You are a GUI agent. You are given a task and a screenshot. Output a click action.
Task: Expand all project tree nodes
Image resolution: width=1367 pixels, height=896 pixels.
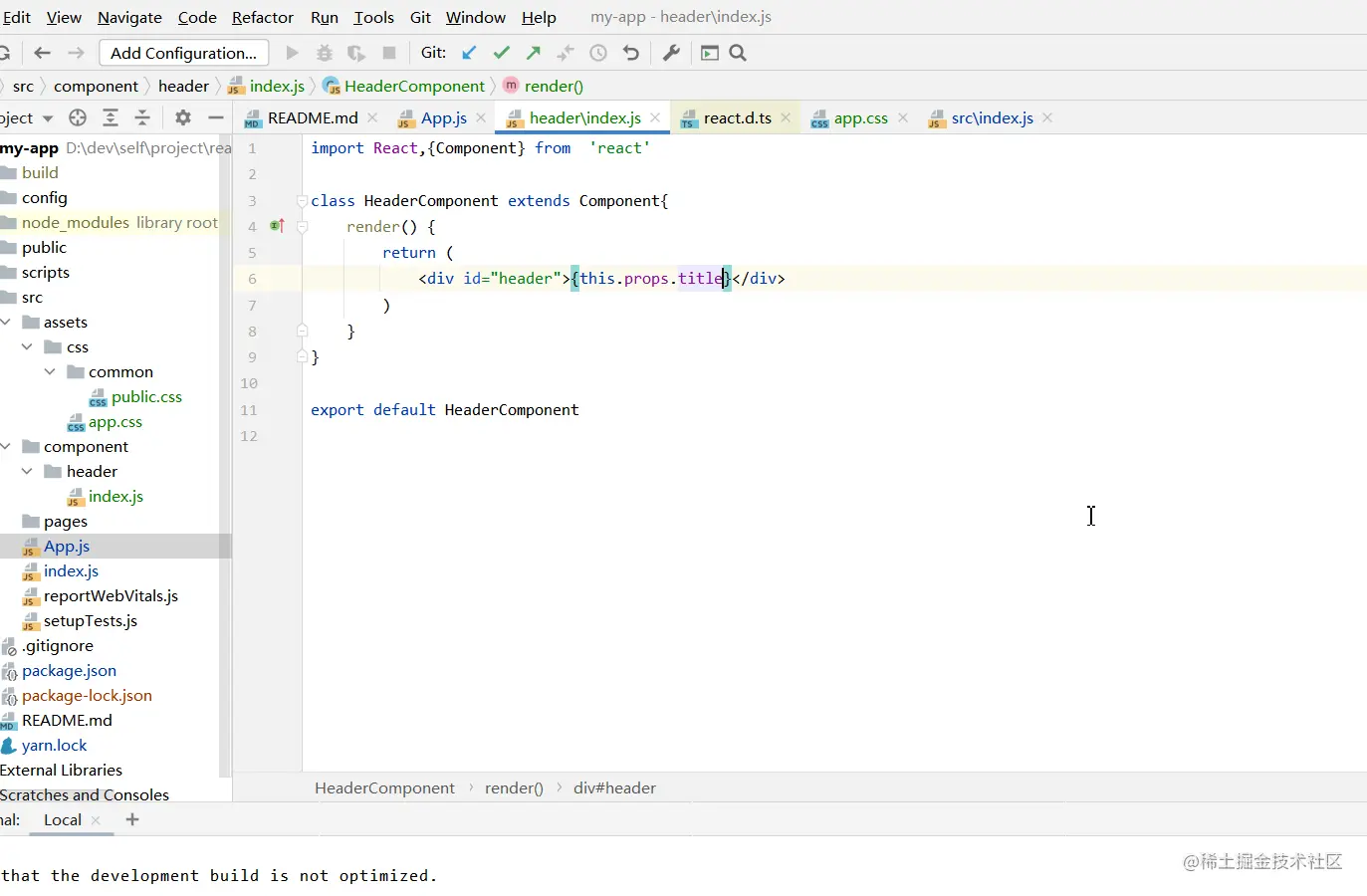tap(111, 117)
